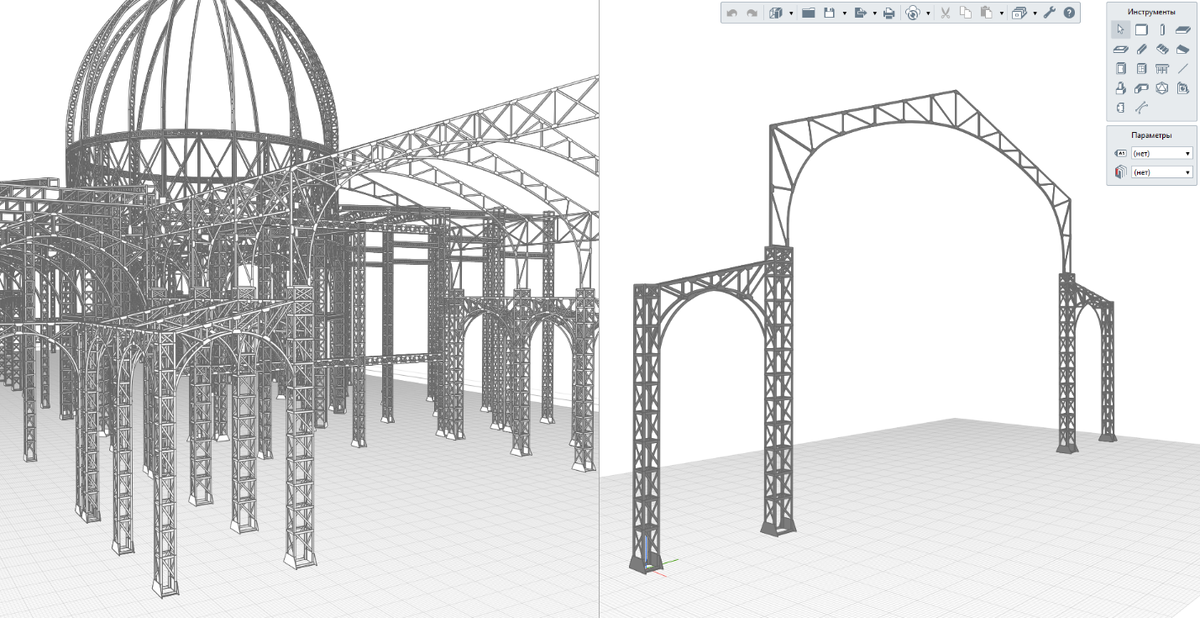The height and width of the screenshot is (618, 1200).
Task: Click the cloud sync icon
Action: pos(912,13)
